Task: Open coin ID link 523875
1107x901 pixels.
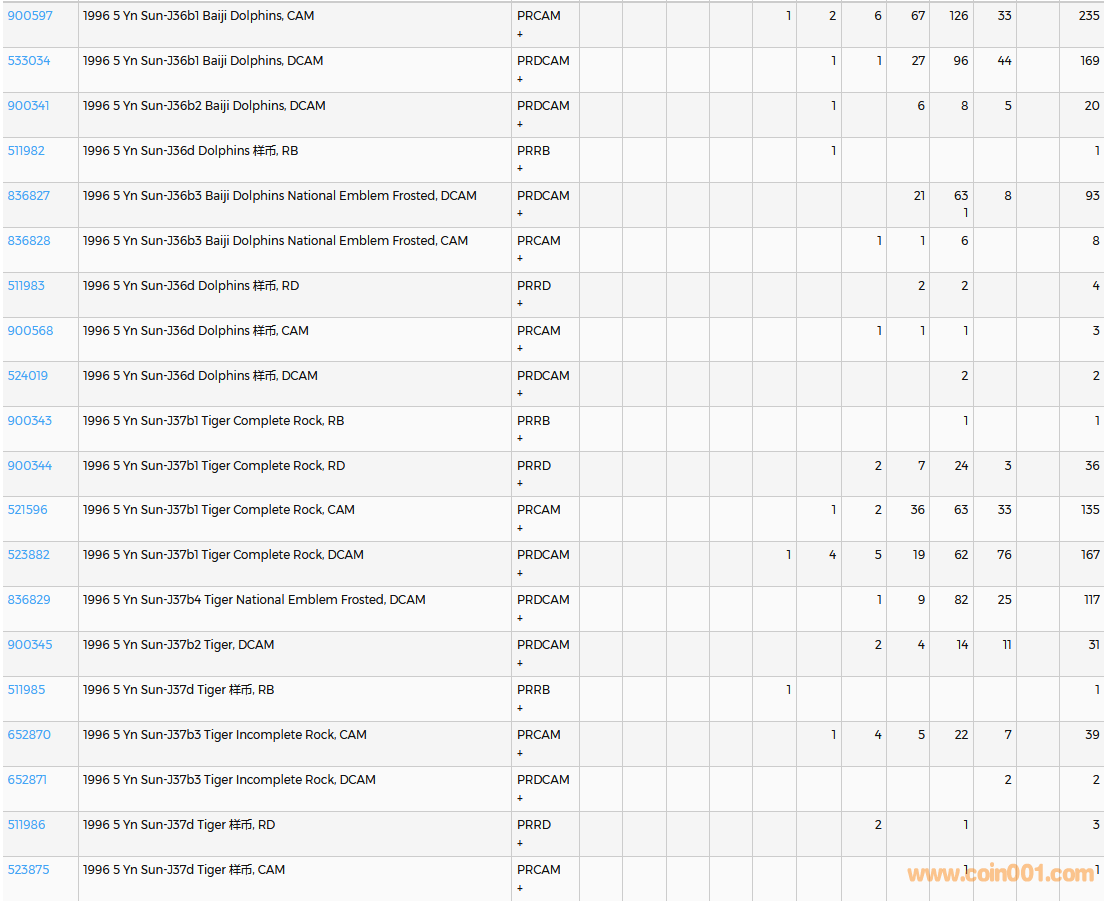Action: [x=28, y=870]
